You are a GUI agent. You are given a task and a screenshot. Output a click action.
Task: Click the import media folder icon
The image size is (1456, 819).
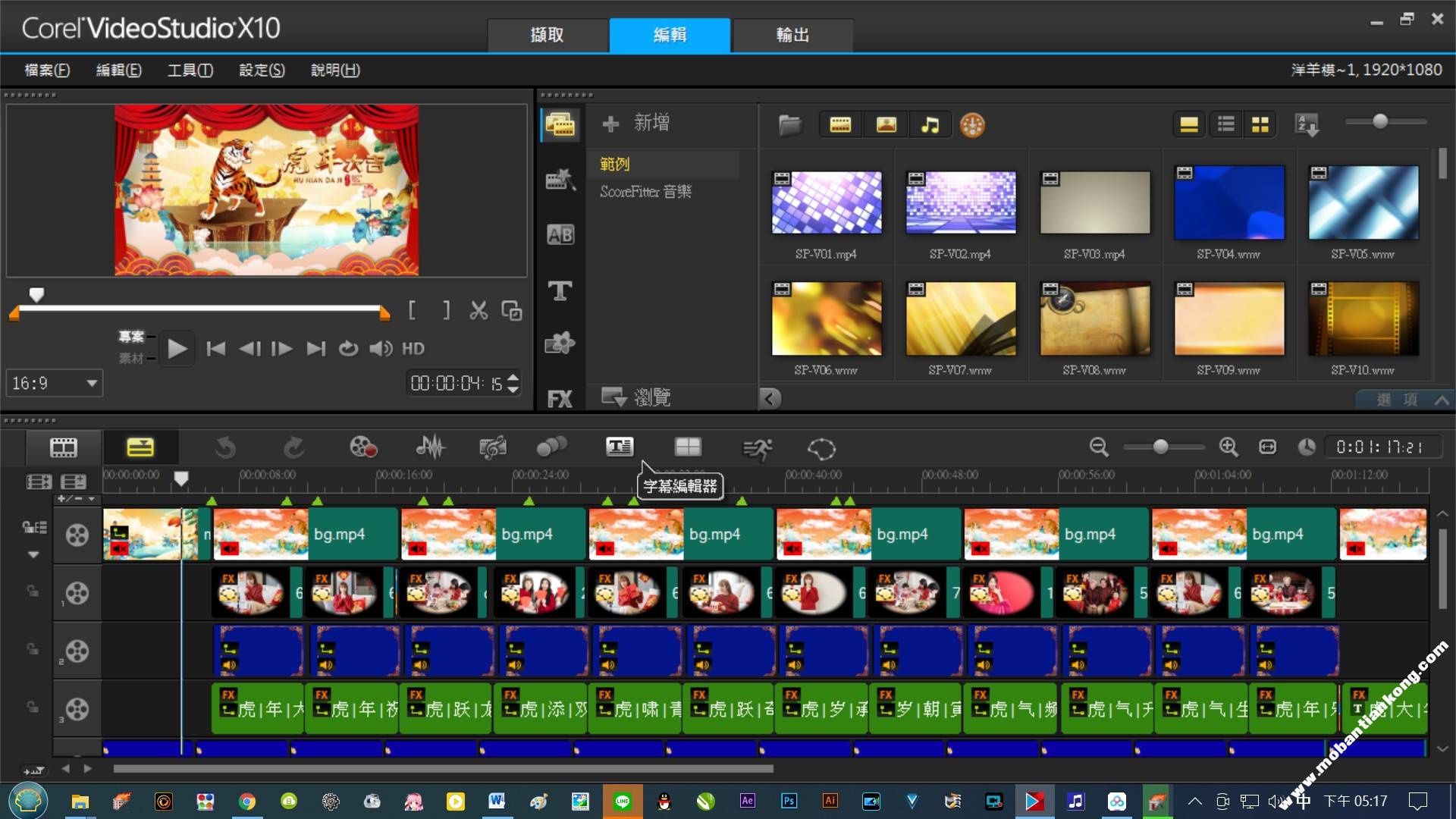pyautogui.click(x=789, y=124)
